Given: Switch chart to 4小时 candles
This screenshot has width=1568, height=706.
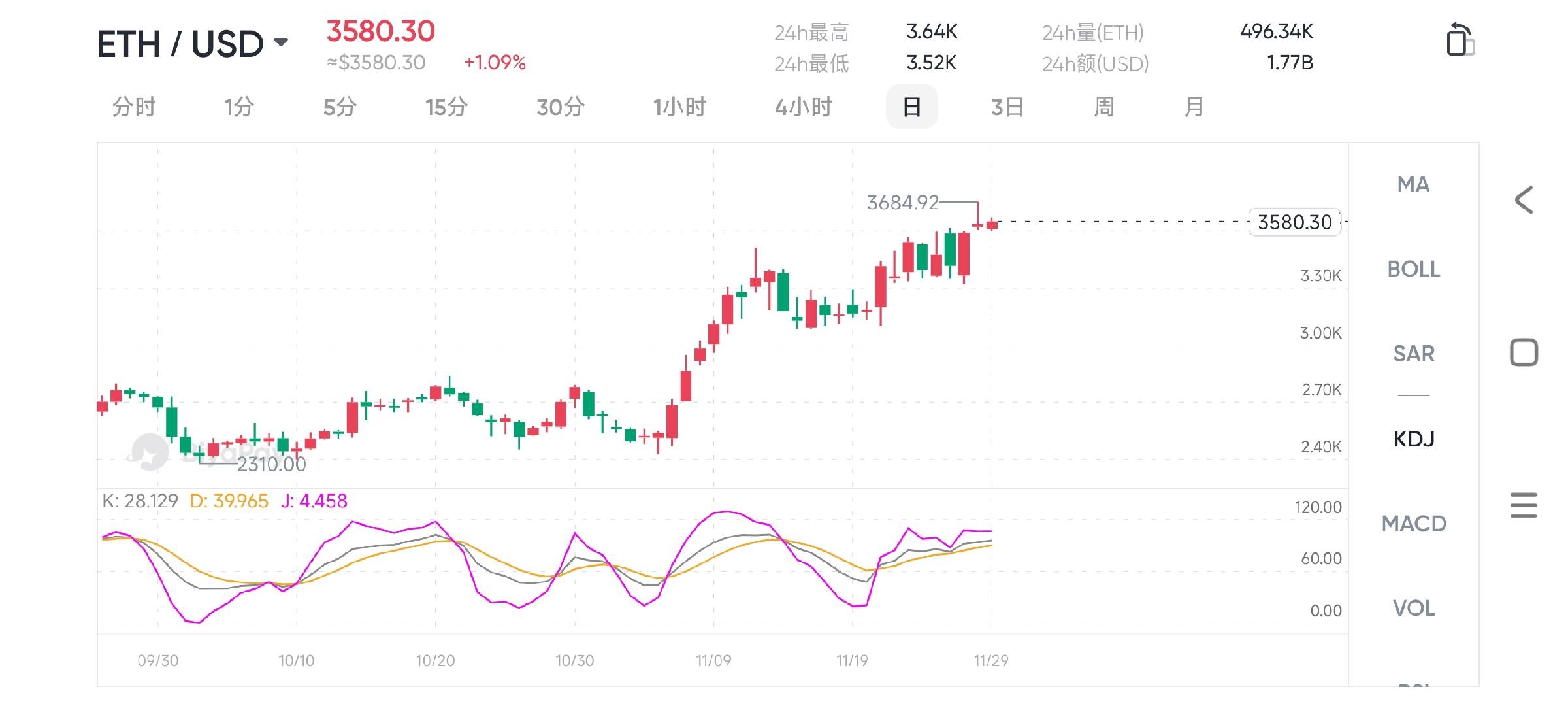Looking at the screenshot, I should tap(803, 107).
